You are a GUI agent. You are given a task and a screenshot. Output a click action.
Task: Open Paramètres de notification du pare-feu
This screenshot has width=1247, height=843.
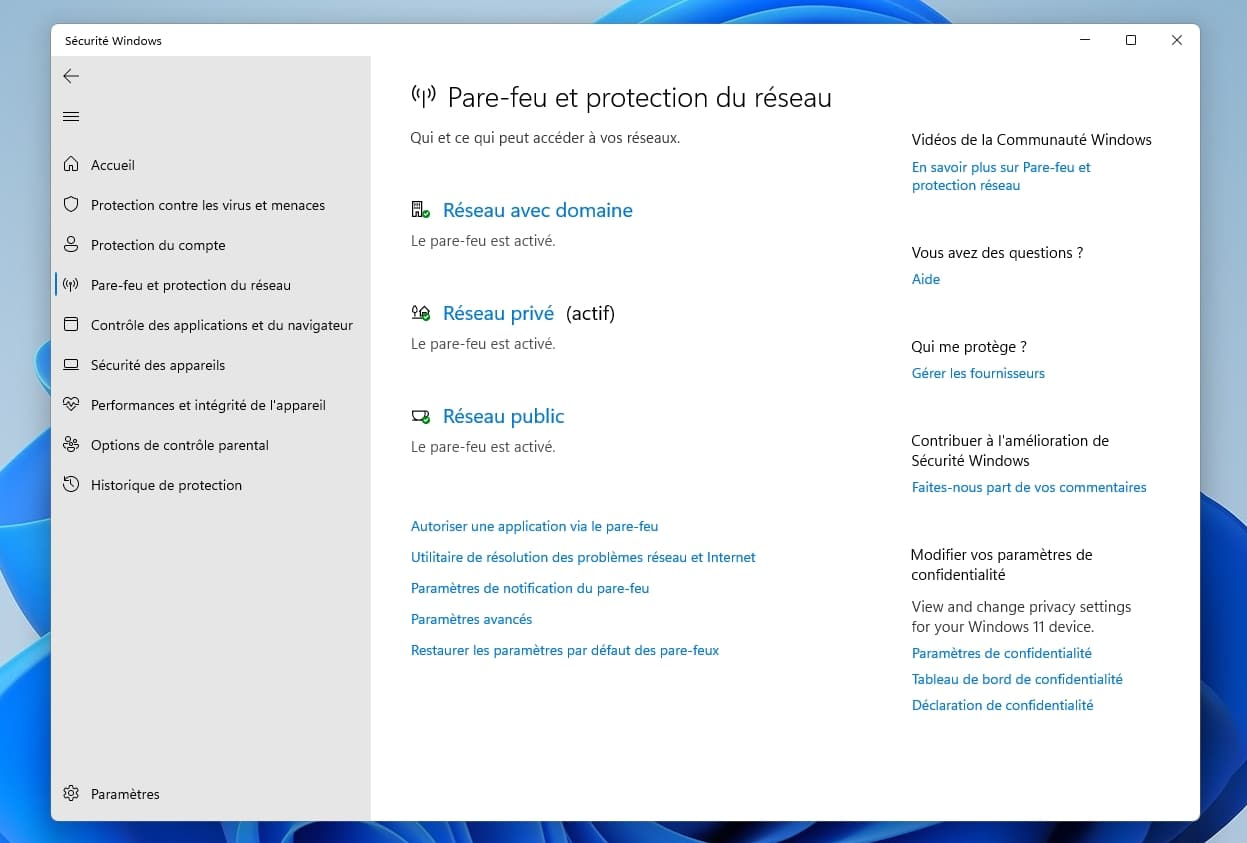click(x=530, y=588)
